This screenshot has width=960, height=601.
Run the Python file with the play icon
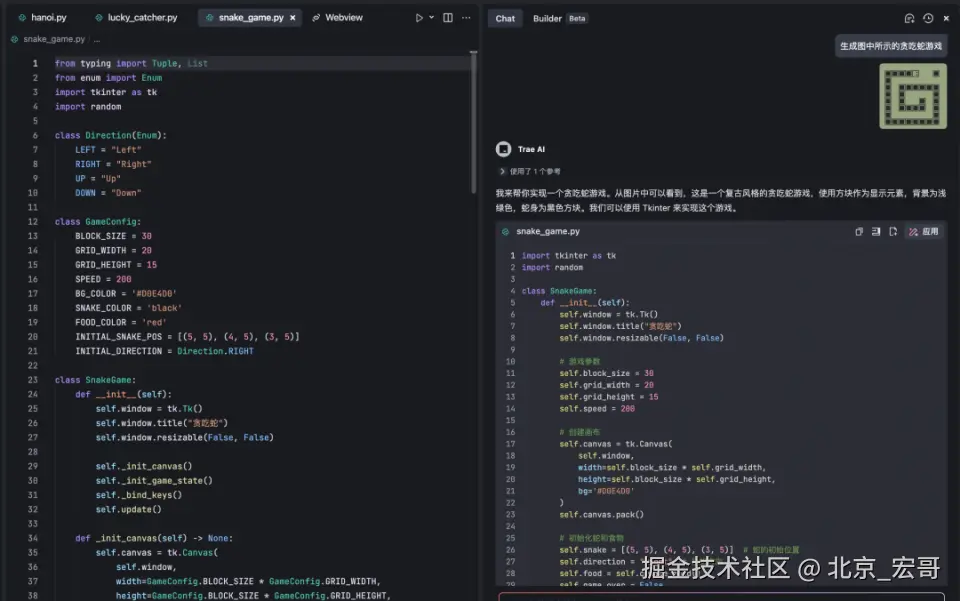[419, 18]
